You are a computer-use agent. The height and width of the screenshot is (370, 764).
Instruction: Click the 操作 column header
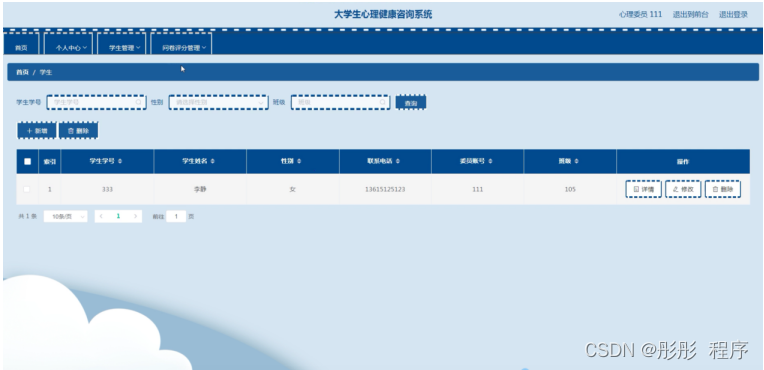click(x=683, y=161)
